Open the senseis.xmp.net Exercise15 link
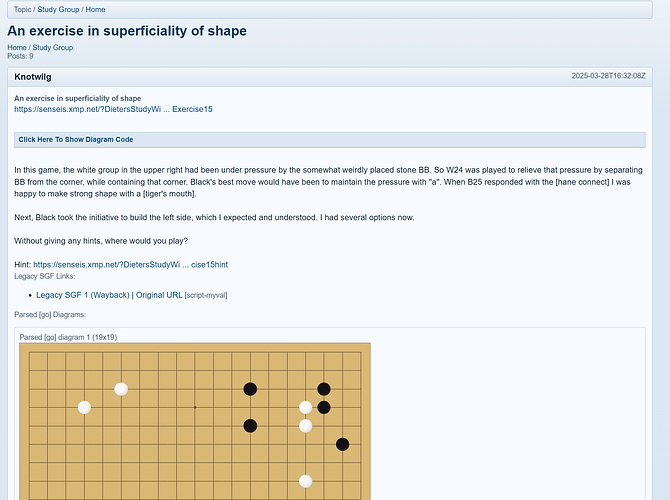Image resolution: width=670 pixels, height=500 pixels. (x=113, y=109)
